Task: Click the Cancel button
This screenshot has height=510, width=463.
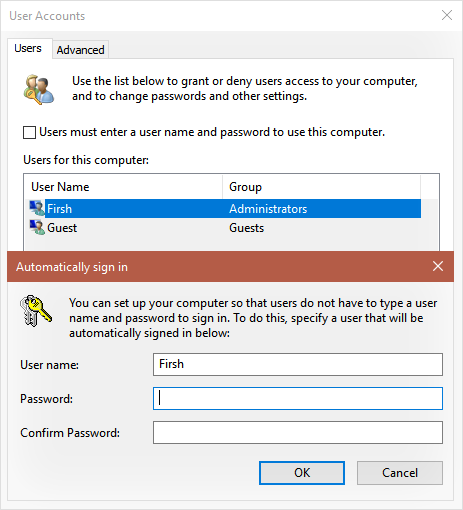Action: [x=400, y=473]
